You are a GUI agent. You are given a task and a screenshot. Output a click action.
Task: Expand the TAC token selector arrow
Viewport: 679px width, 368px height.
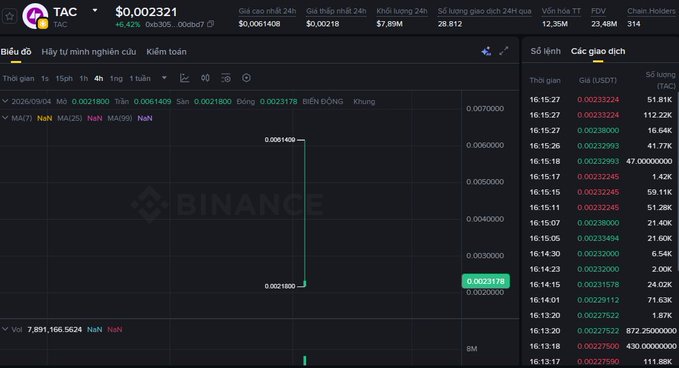click(95, 10)
